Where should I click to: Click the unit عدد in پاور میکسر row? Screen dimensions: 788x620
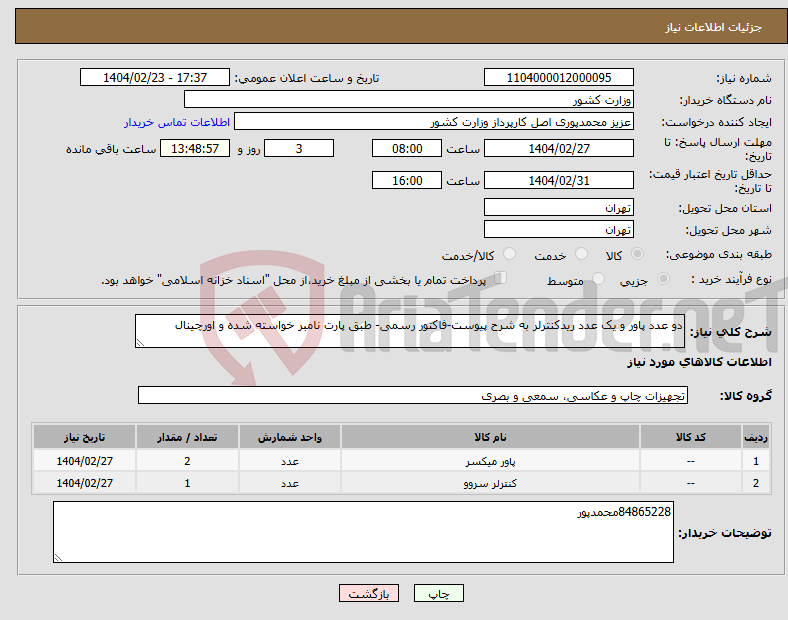[x=290, y=461]
